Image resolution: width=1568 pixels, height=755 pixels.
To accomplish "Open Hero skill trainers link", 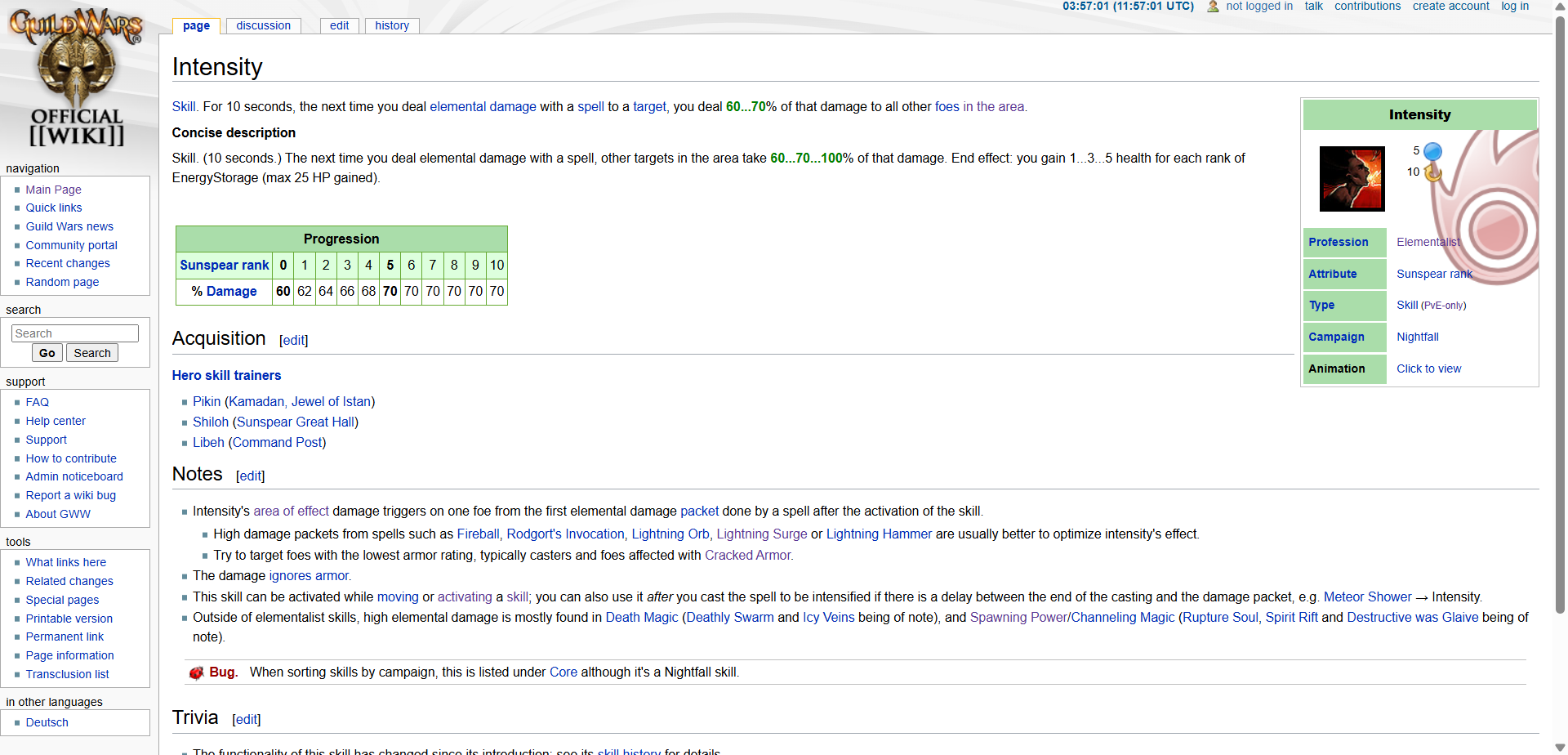I will (x=226, y=376).
